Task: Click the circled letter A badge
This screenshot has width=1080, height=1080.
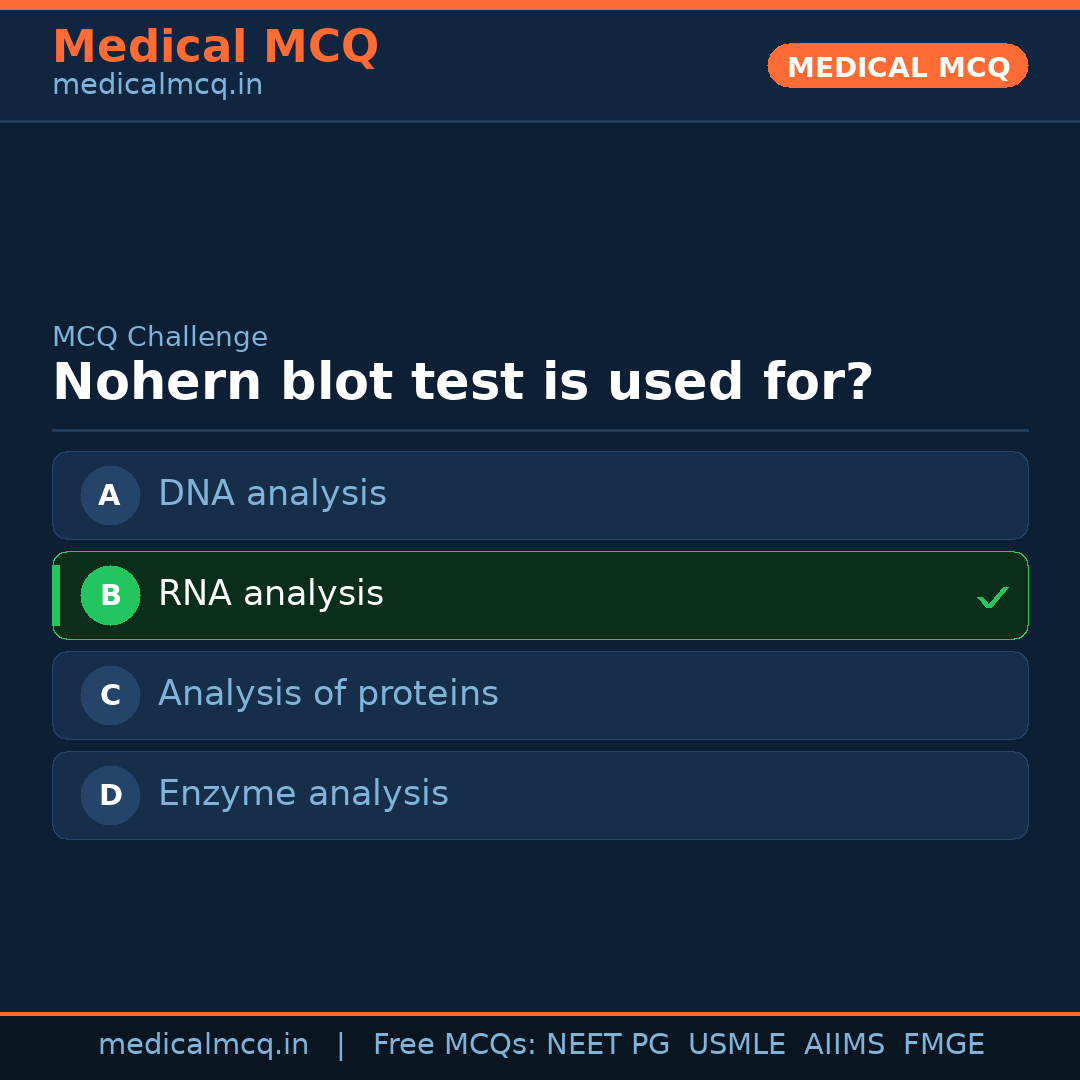Action: [x=110, y=495]
